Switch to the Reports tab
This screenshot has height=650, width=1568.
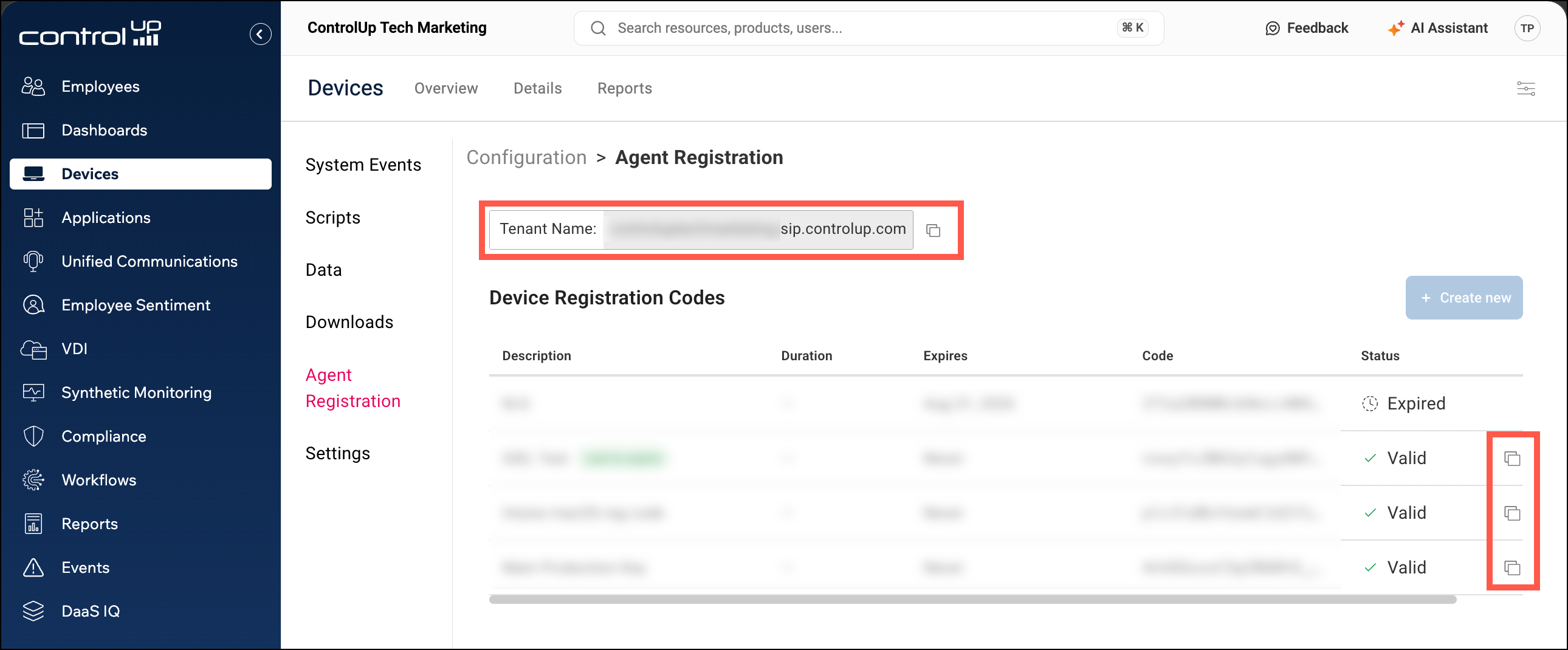[x=624, y=88]
